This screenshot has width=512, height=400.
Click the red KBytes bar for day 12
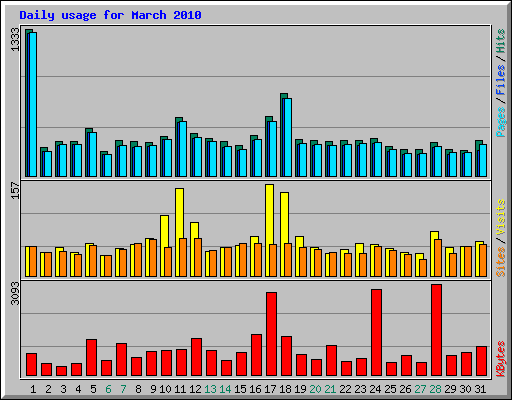196,357
